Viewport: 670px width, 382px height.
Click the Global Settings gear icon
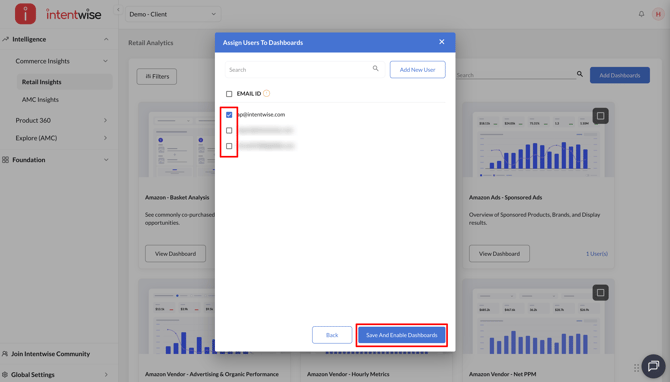5,374
